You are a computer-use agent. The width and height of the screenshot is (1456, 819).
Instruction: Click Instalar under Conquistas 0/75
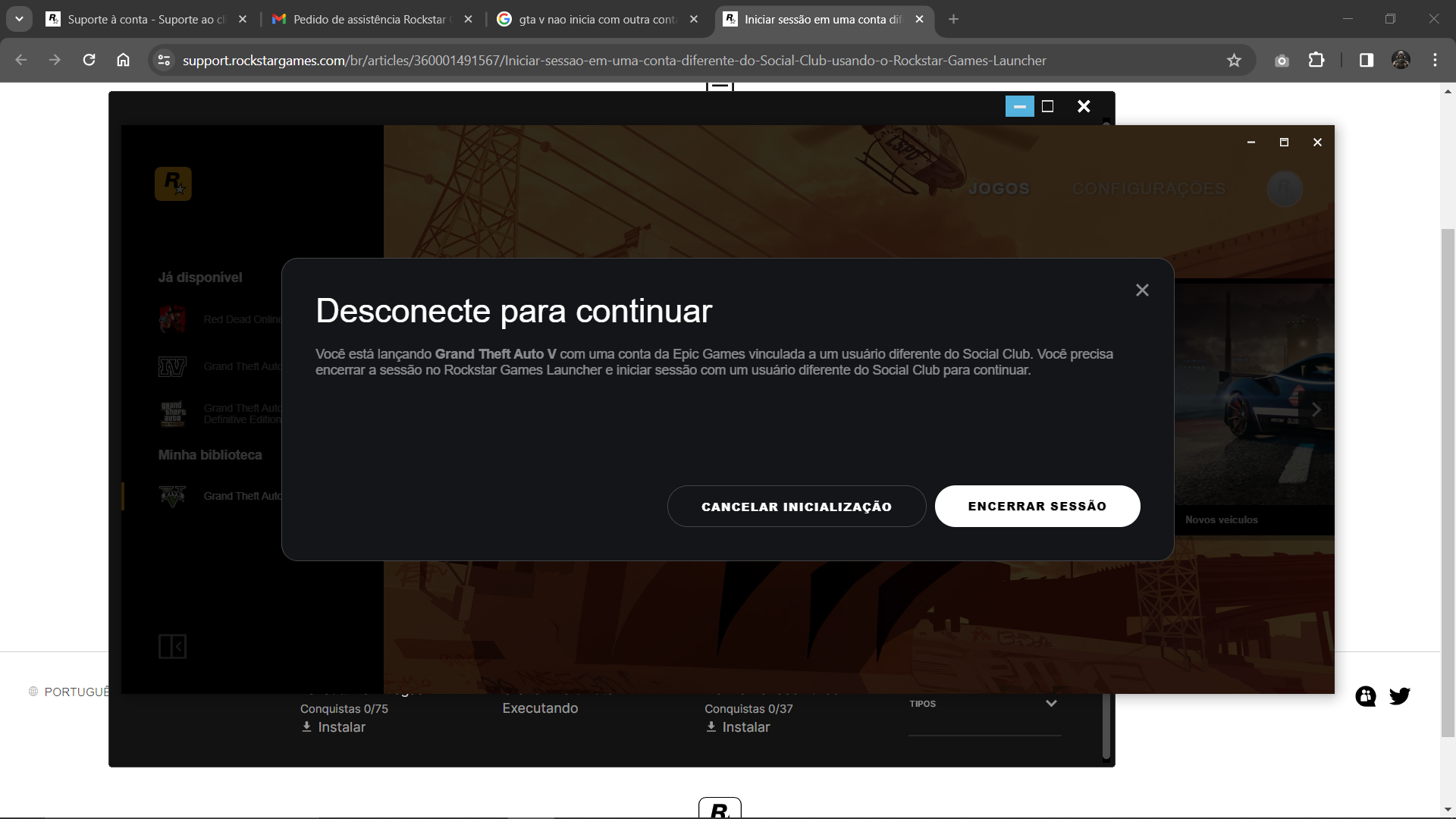[334, 726]
